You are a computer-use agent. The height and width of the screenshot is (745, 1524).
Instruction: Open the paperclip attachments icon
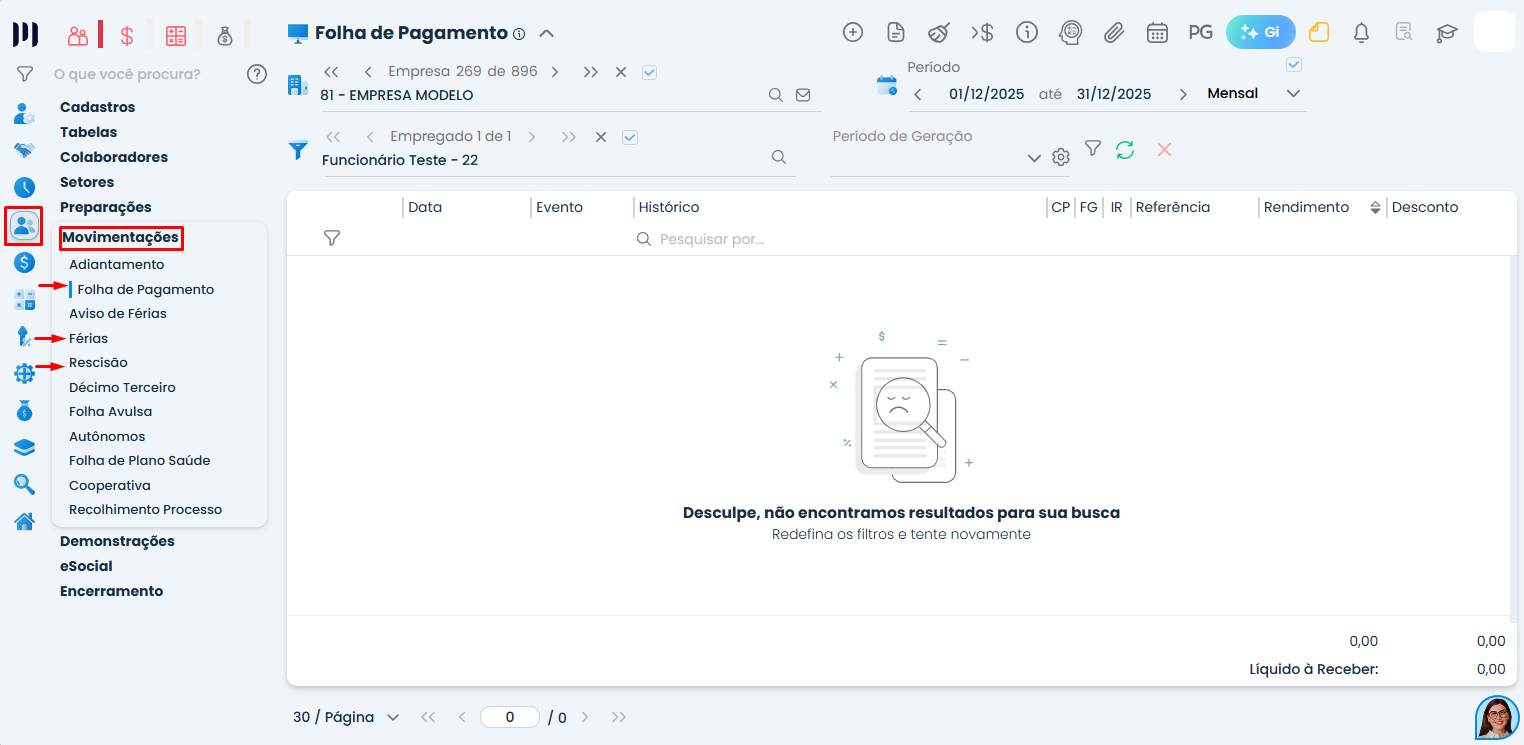coord(1114,32)
